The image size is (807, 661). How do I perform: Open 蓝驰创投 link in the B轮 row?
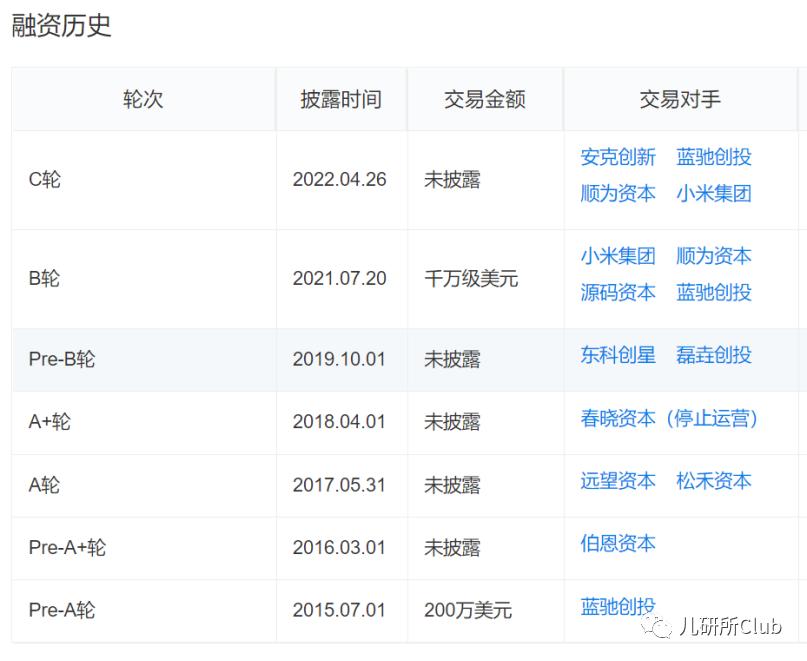coord(714,292)
